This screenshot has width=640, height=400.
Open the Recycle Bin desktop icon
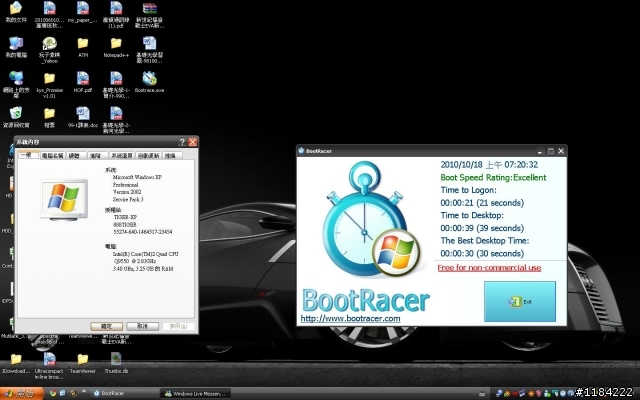tap(16, 117)
